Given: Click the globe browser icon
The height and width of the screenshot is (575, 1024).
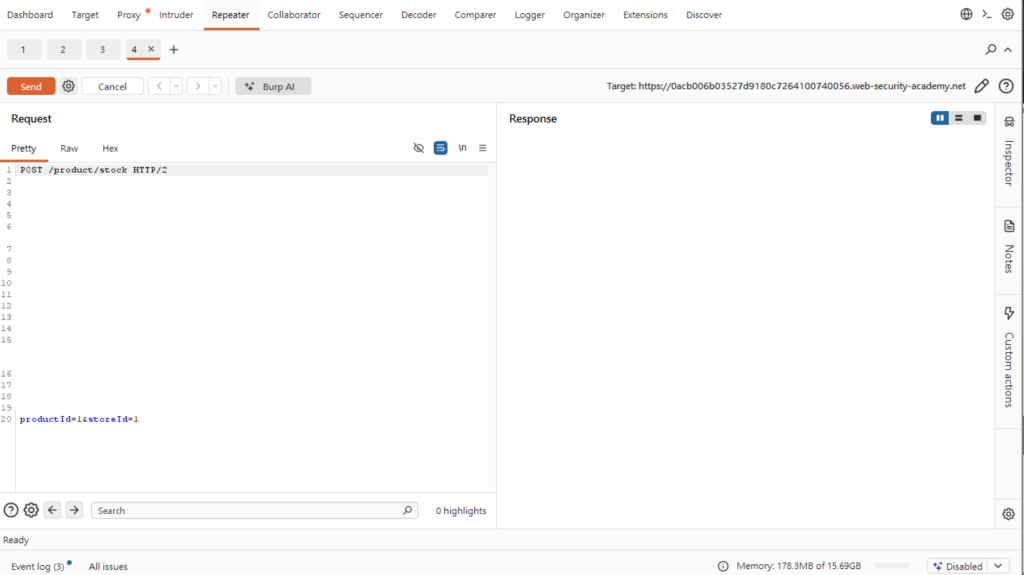Looking at the screenshot, I should (967, 14).
